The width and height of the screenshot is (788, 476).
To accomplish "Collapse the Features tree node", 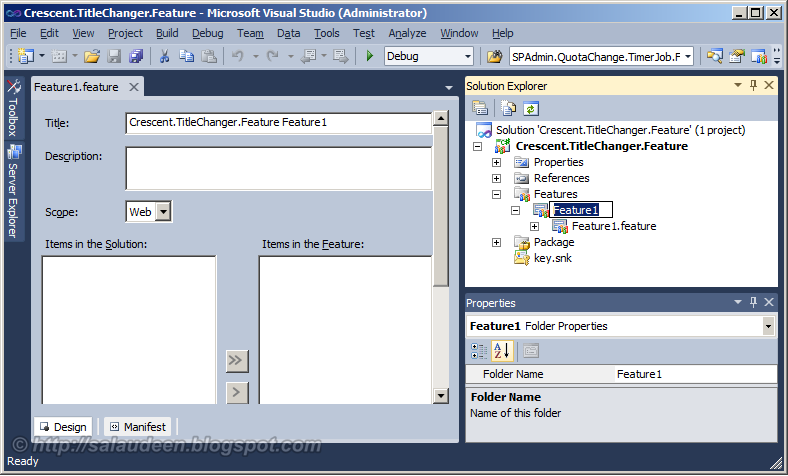I will pos(497,195).
